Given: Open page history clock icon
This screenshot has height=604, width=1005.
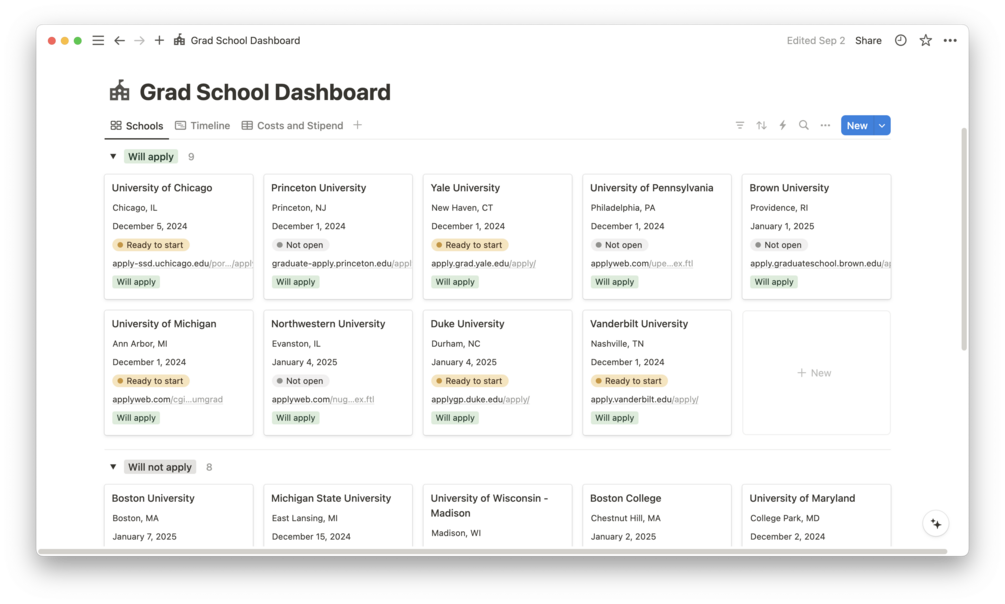Looking at the screenshot, I should tap(901, 40).
